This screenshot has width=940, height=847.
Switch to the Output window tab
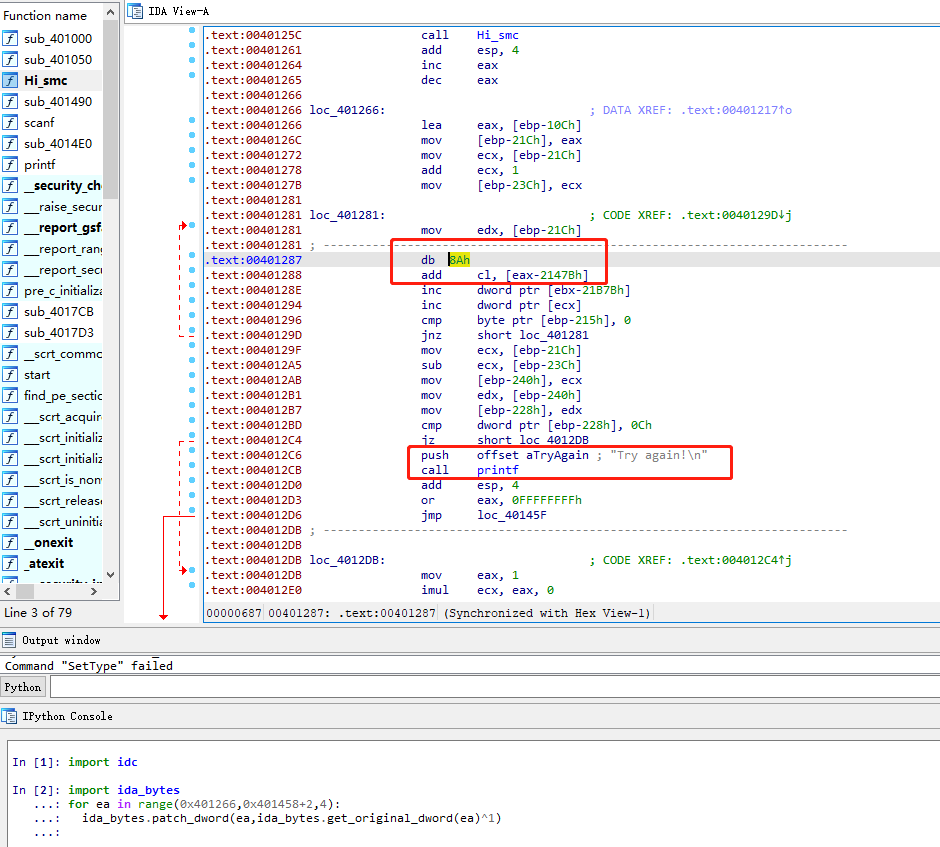coord(61,640)
